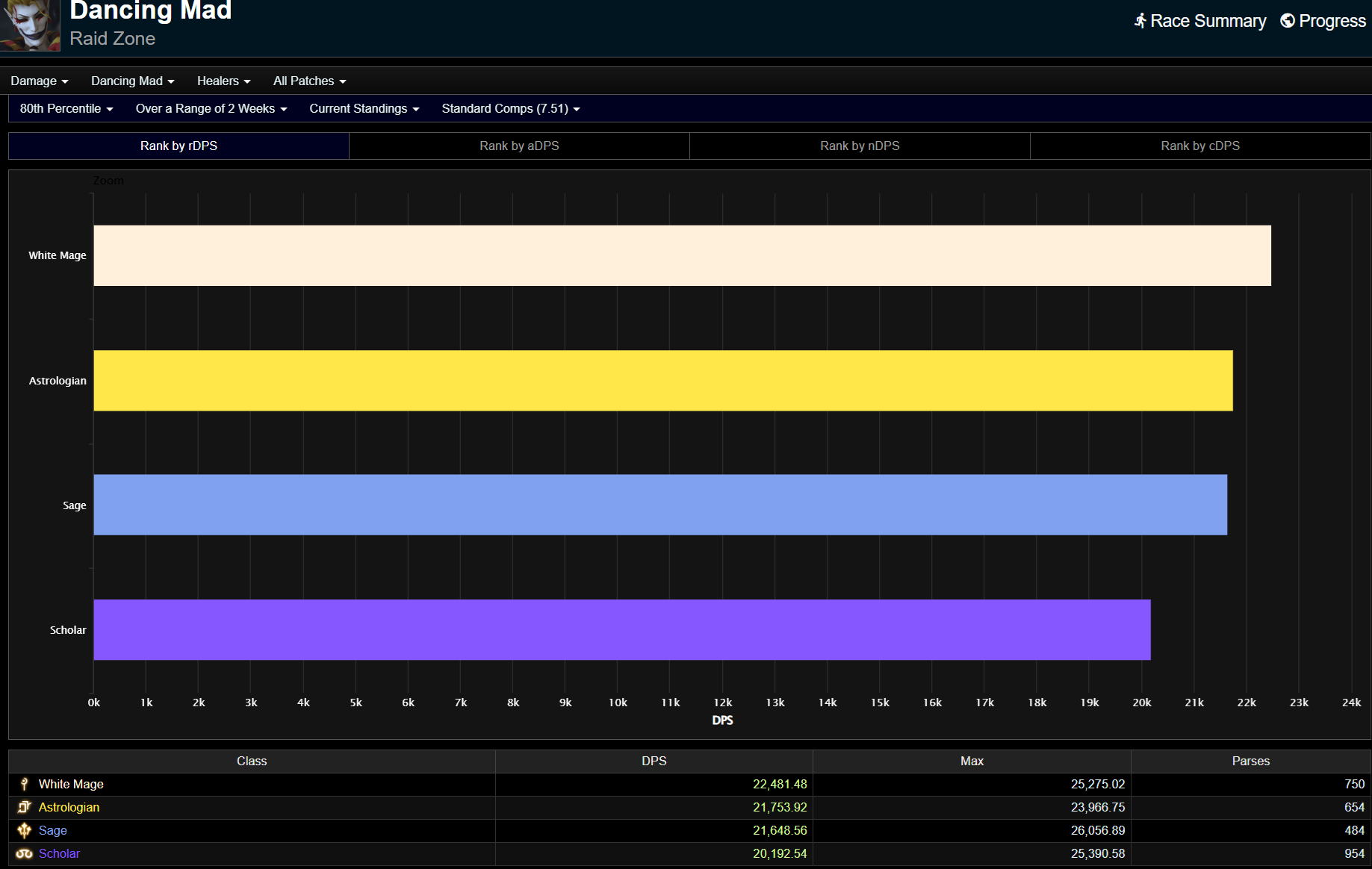Click the Scholar job icon
Screen dimensions: 1372x869
click(25, 853)
